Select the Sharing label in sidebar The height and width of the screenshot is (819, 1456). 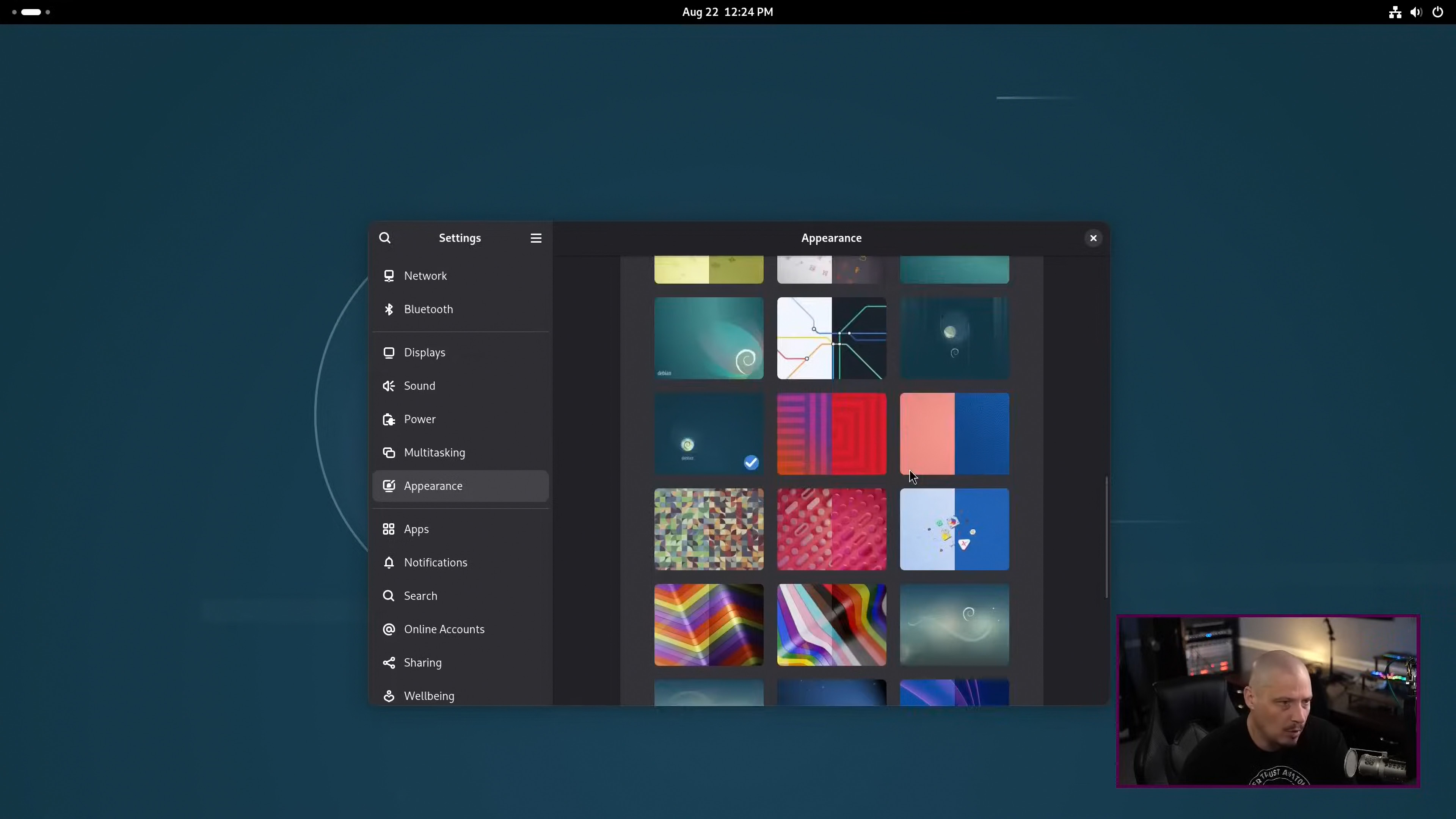click(x=423, y=663)
